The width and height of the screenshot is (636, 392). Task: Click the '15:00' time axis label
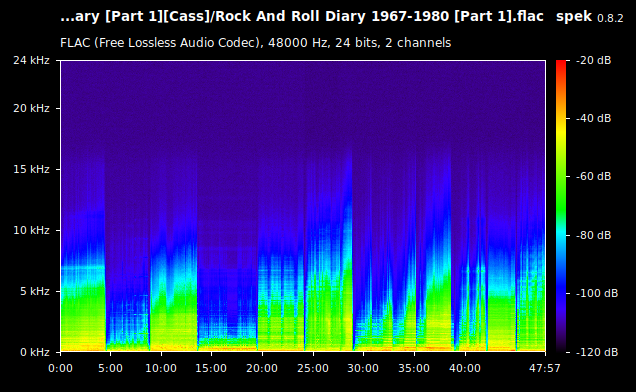(211, 368)
